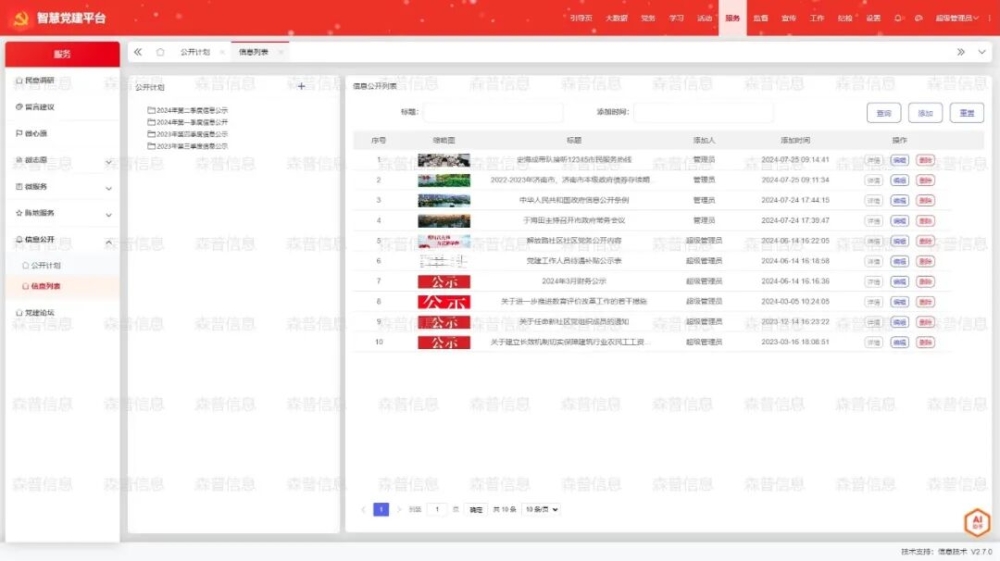Viewport: 1000px width, 561px height.
Task: Select 大数据 in the top navigation
Action: pos(617,18)
